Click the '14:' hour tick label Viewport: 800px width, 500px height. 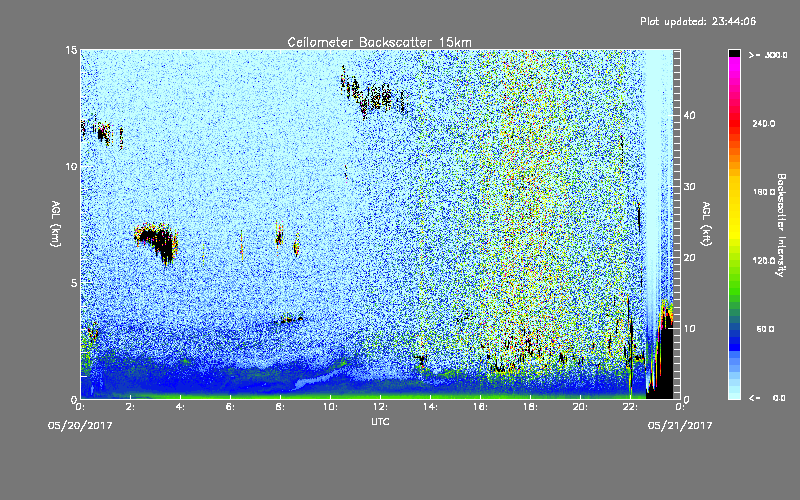pyautogui.click(x=430, y=407)
